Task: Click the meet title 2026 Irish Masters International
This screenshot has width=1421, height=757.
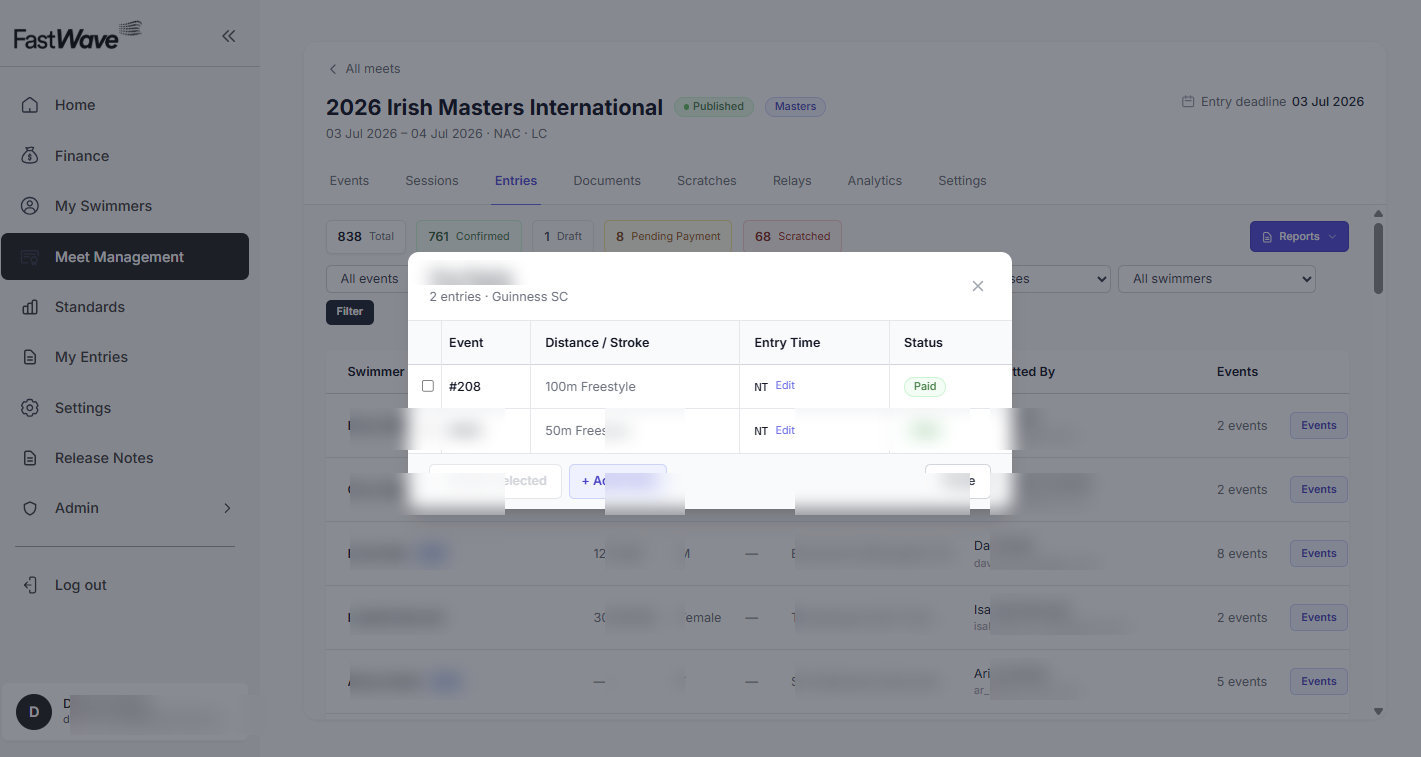Action: tap(494, 107)
